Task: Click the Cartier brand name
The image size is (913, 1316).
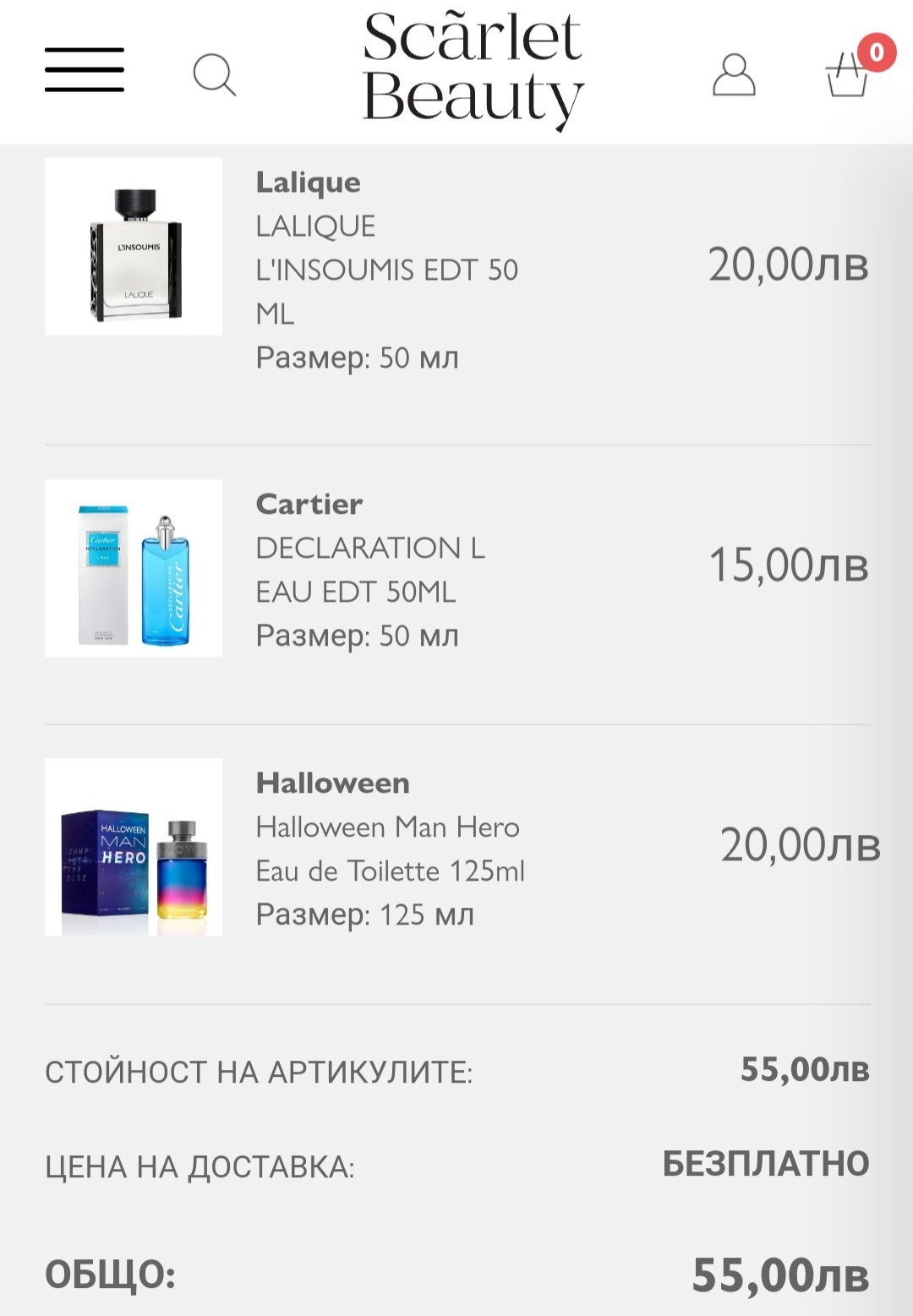Action: point(309,505)
